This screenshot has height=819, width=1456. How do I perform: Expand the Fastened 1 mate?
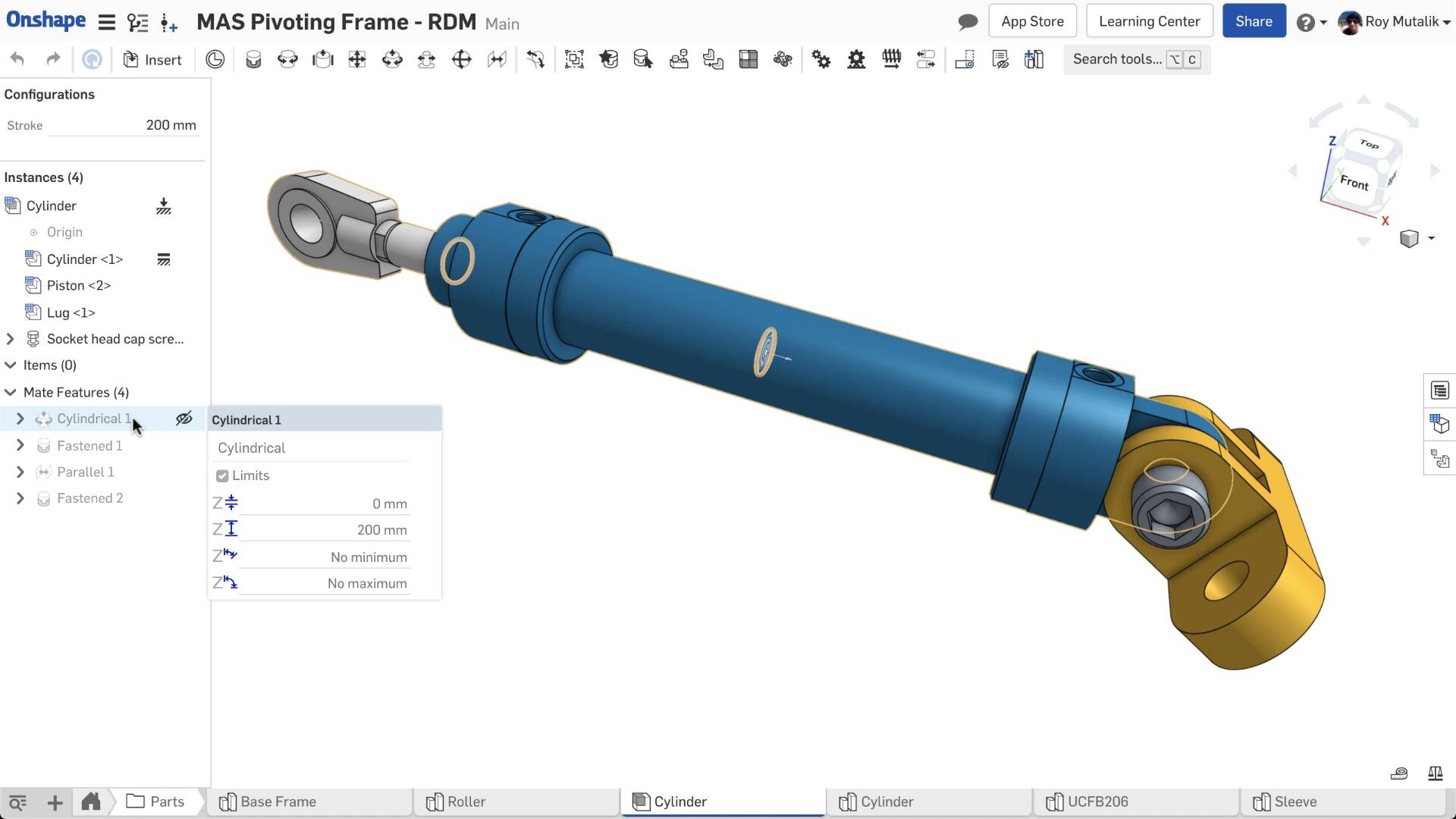coord(20,445)
